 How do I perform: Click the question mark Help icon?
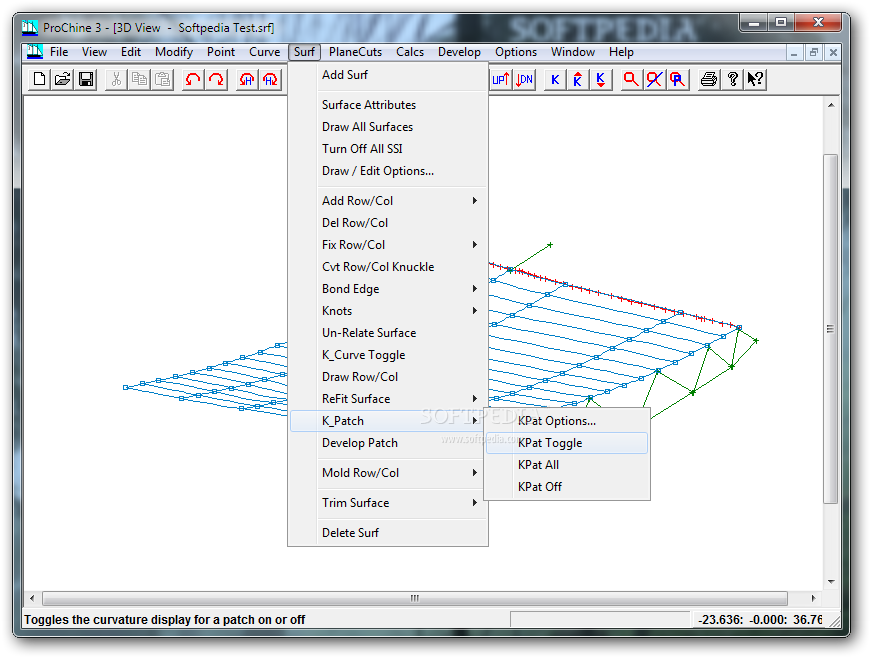click(733, 79)
